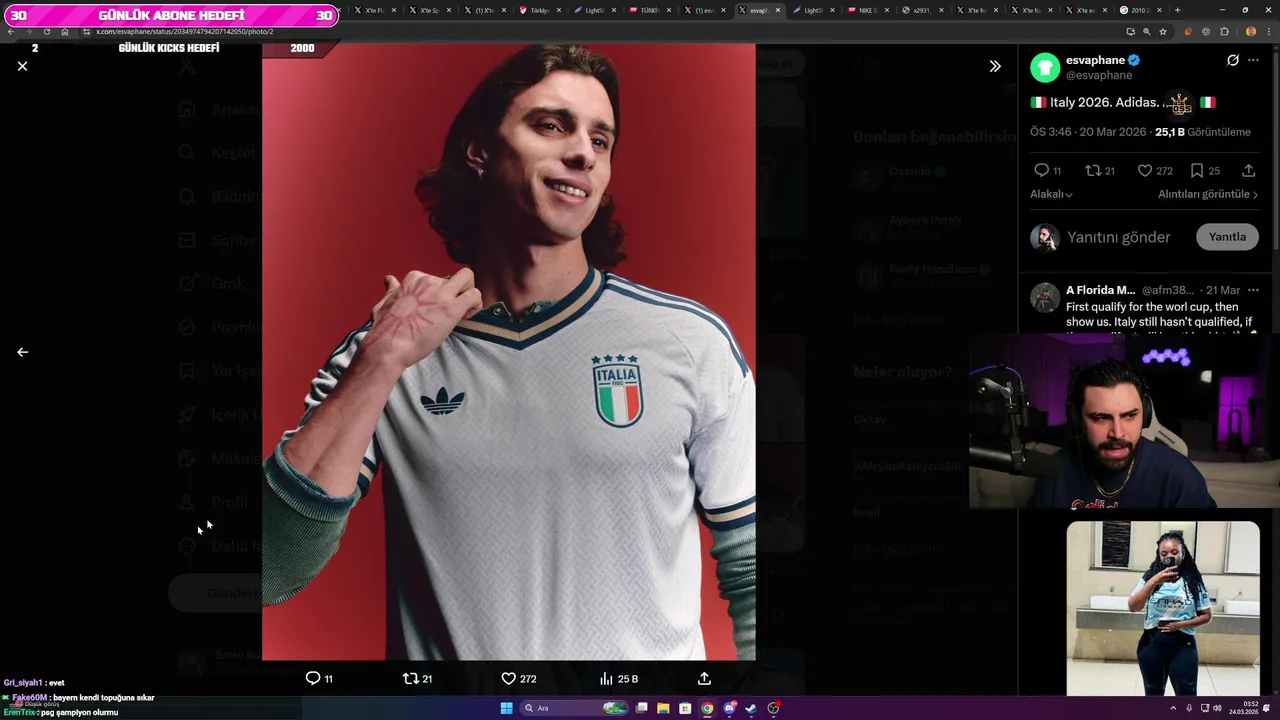This screenshot has height=720, width=1280.
Task: Click browser back button
Action: 11,32
